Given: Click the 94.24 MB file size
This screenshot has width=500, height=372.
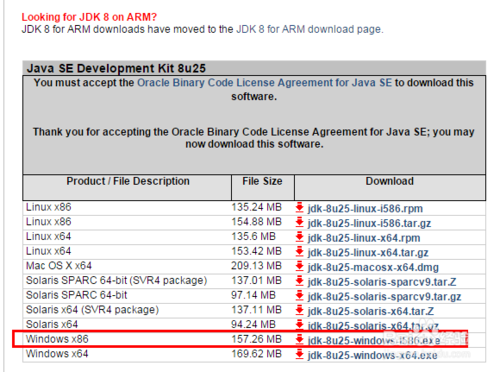Looking at the screenshot, I should coord(253,324).
